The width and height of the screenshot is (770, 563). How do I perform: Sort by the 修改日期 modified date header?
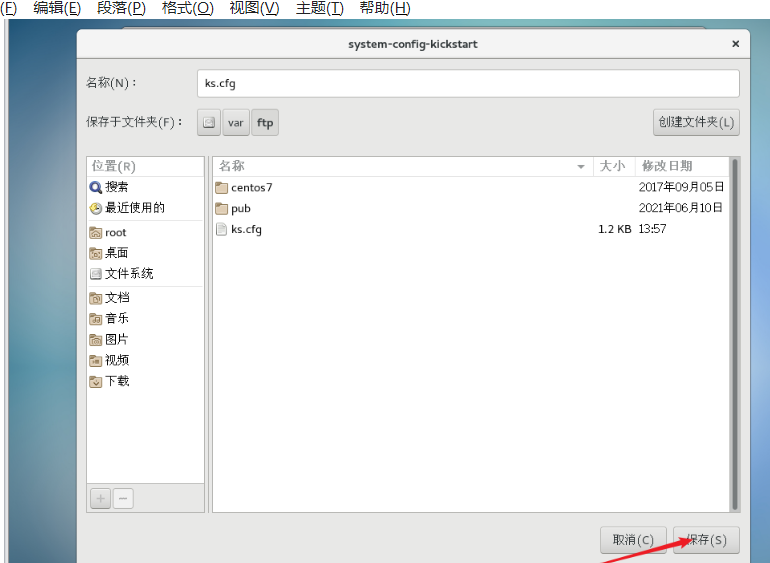682,166
